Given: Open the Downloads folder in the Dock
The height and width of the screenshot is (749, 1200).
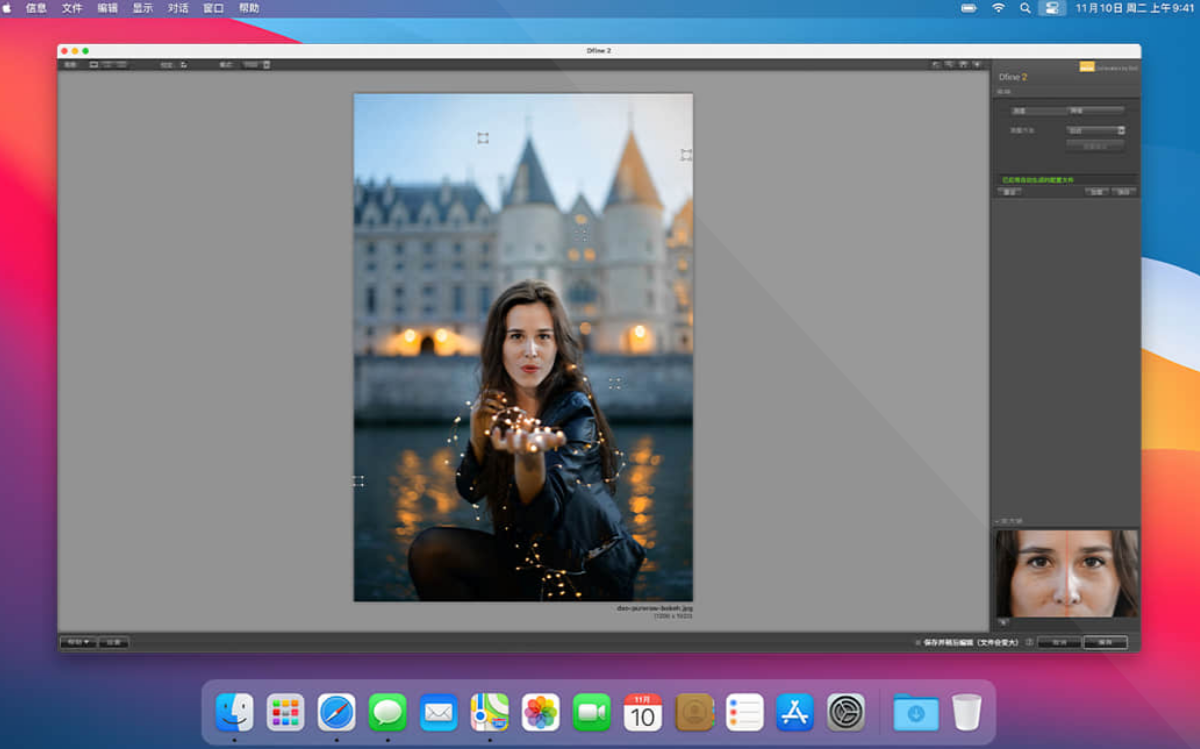Looking at the screenshot, I should pyautogui.click(x=916, y=712).
